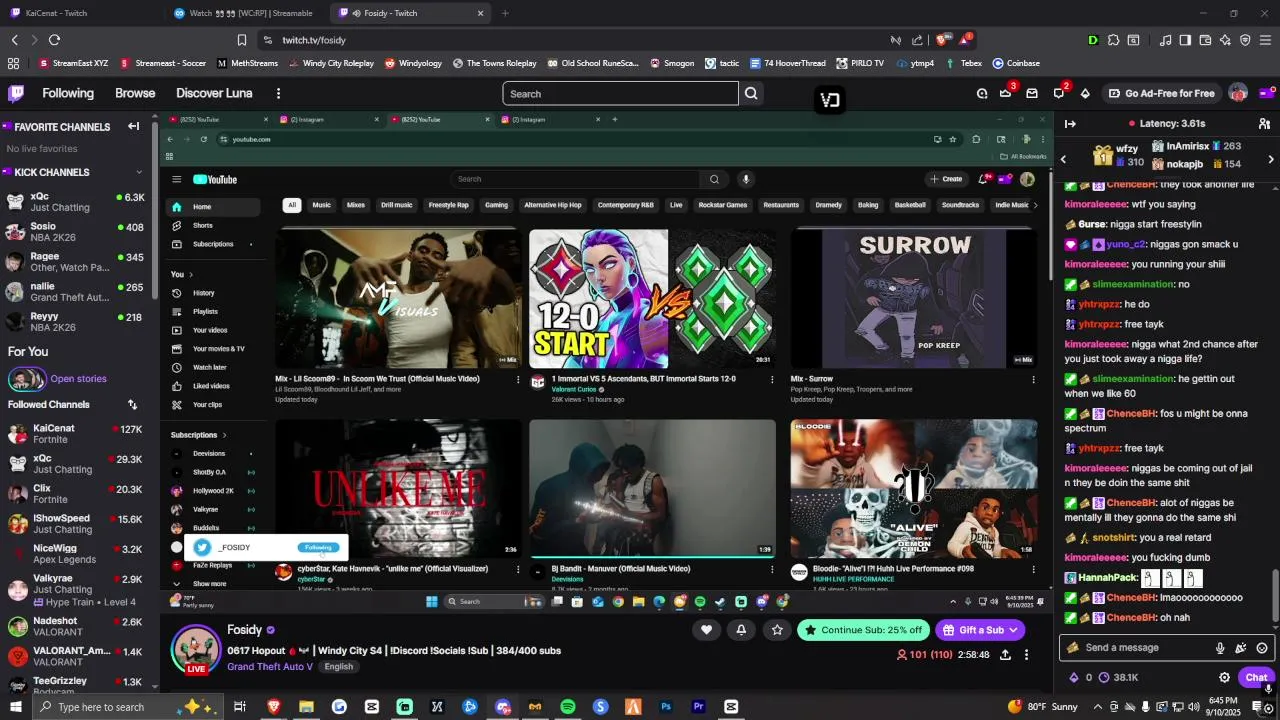This screenshot has height=720, width=1280.
Task: Open Grand Theft Auto V category link
Action: click(269, 667)
